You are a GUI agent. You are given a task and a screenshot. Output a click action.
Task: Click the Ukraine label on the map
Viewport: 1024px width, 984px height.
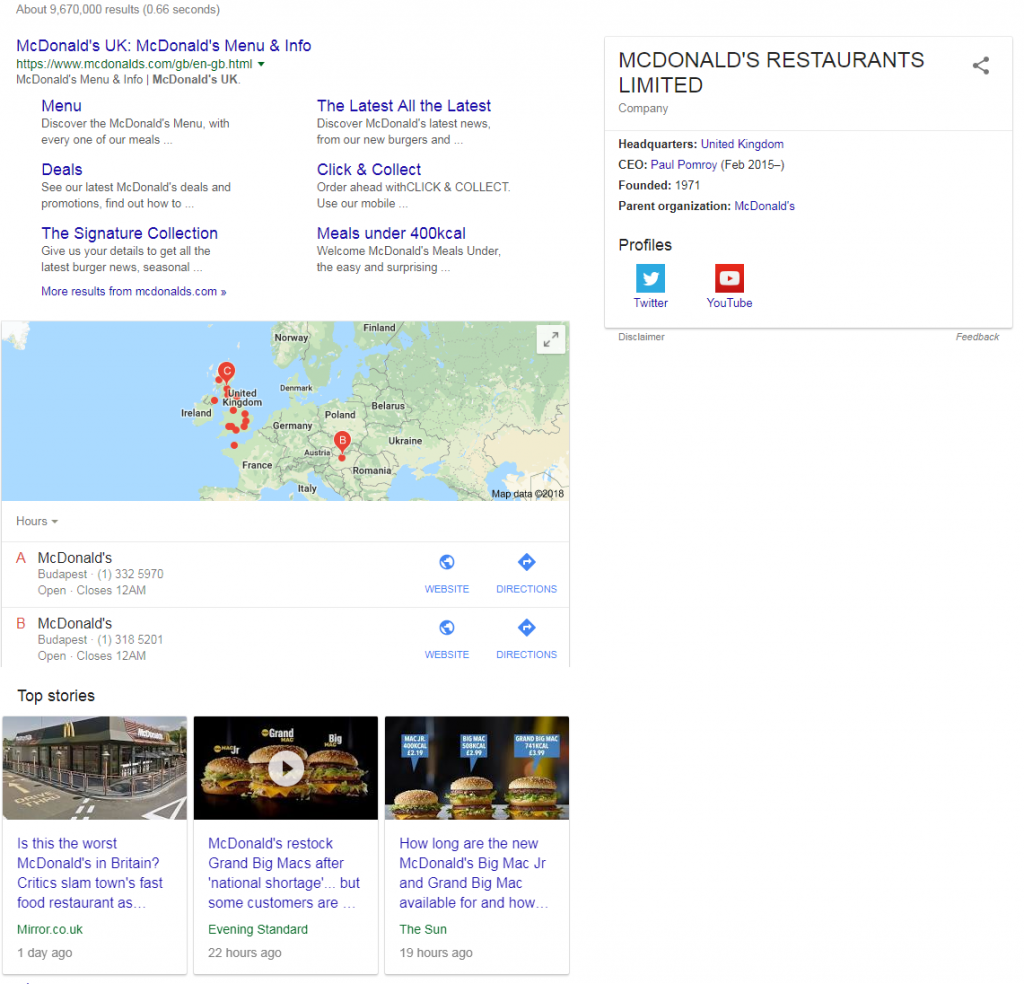(x=405, y=441)
